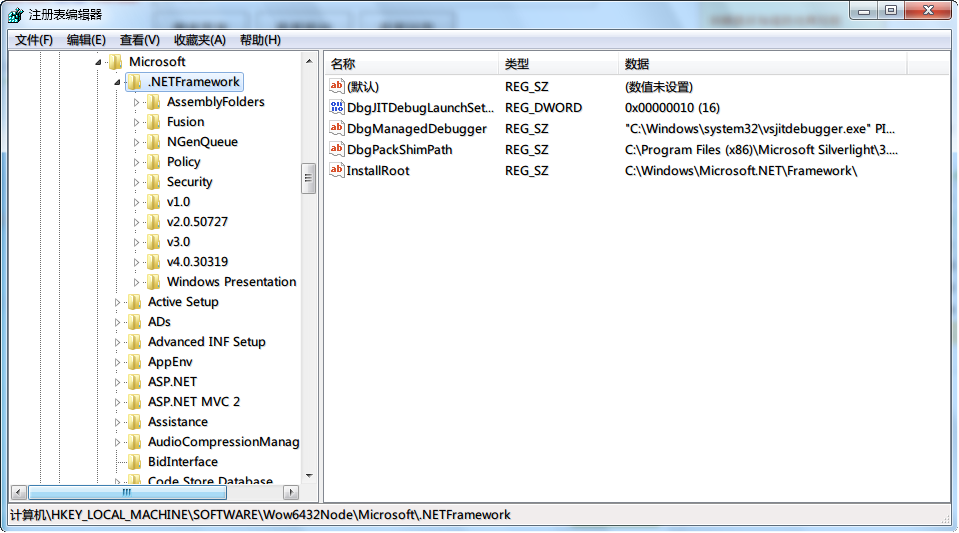Screen dimensions: 959x533
Task: Minimize the Registry Editor window
Action: pyautogui.click(x=864, y=11)
